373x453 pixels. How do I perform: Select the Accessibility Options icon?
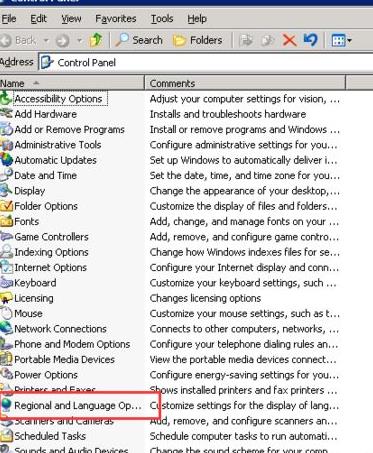coord(6,99)
